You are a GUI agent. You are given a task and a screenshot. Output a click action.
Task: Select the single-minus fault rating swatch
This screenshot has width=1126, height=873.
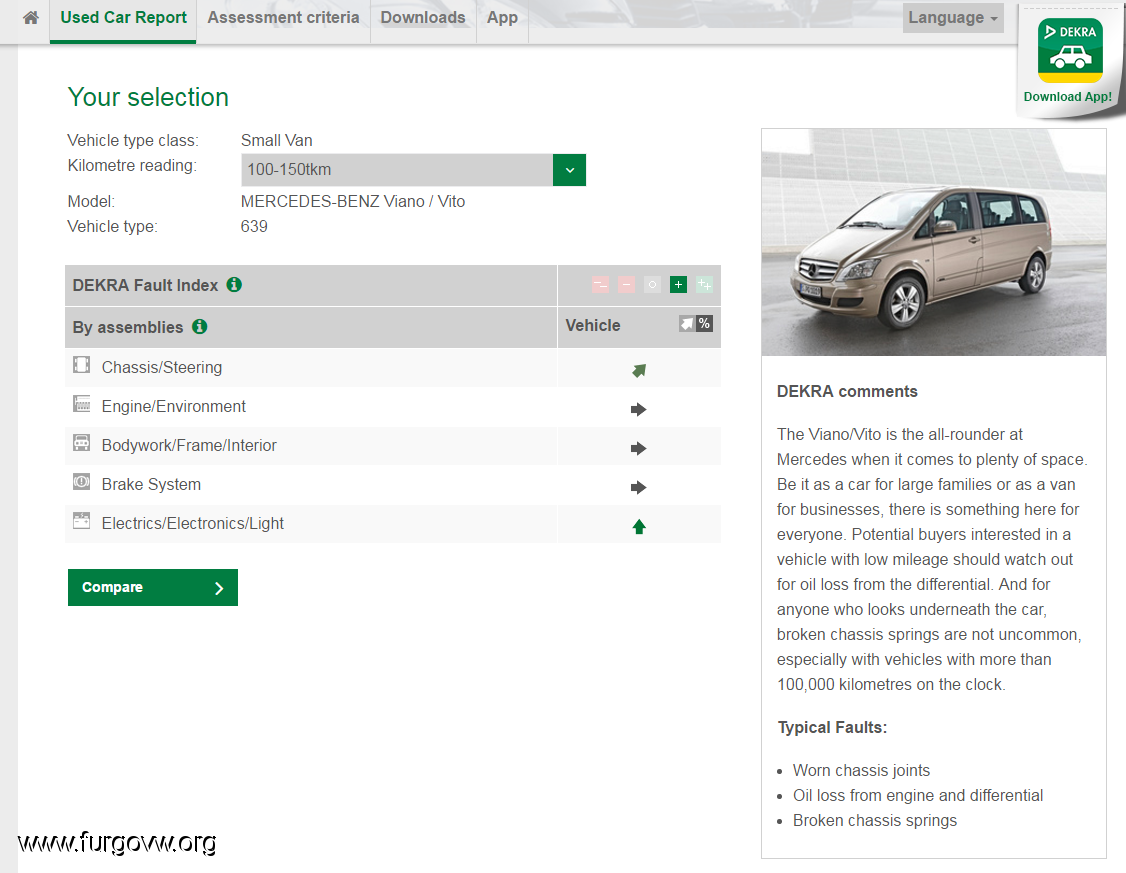[626, 285]
